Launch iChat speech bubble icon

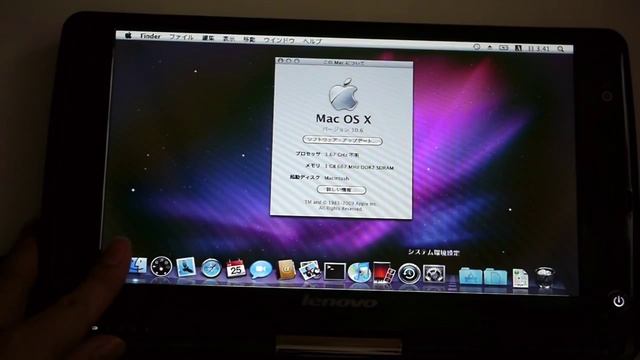point(261,269)
